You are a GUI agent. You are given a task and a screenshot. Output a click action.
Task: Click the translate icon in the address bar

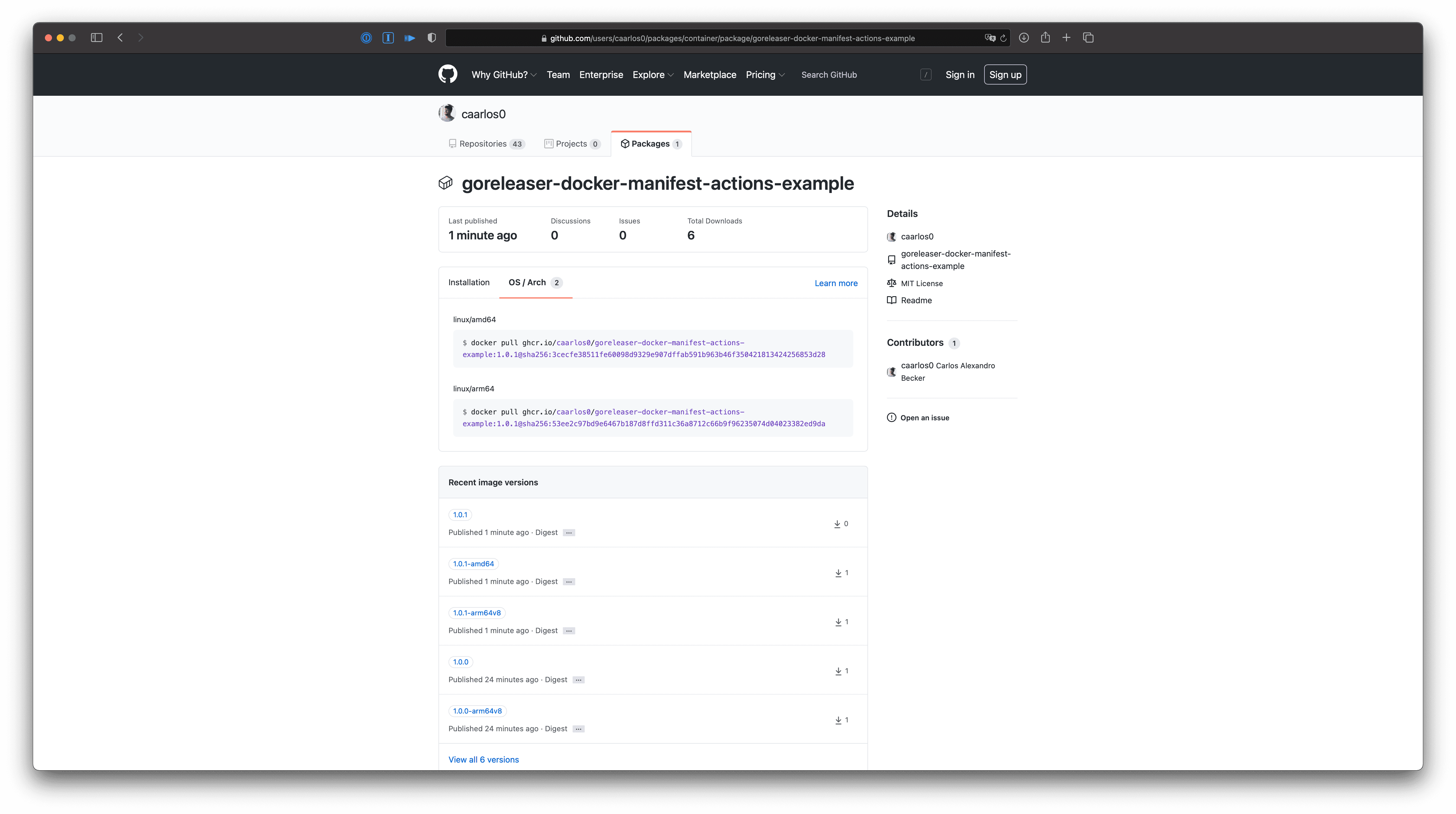click(990, 37)
